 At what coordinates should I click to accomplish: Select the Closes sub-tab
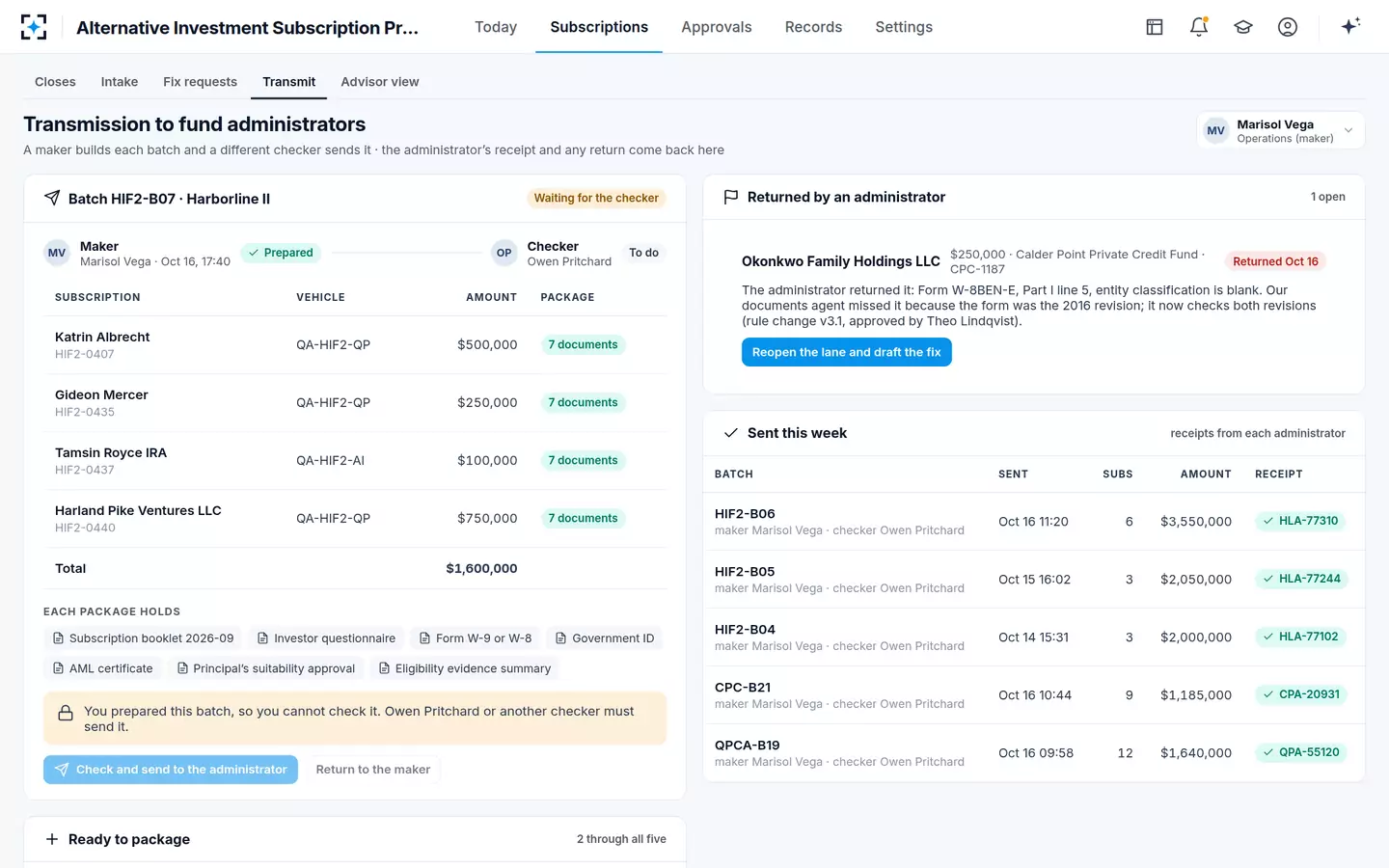pos(55,82)
